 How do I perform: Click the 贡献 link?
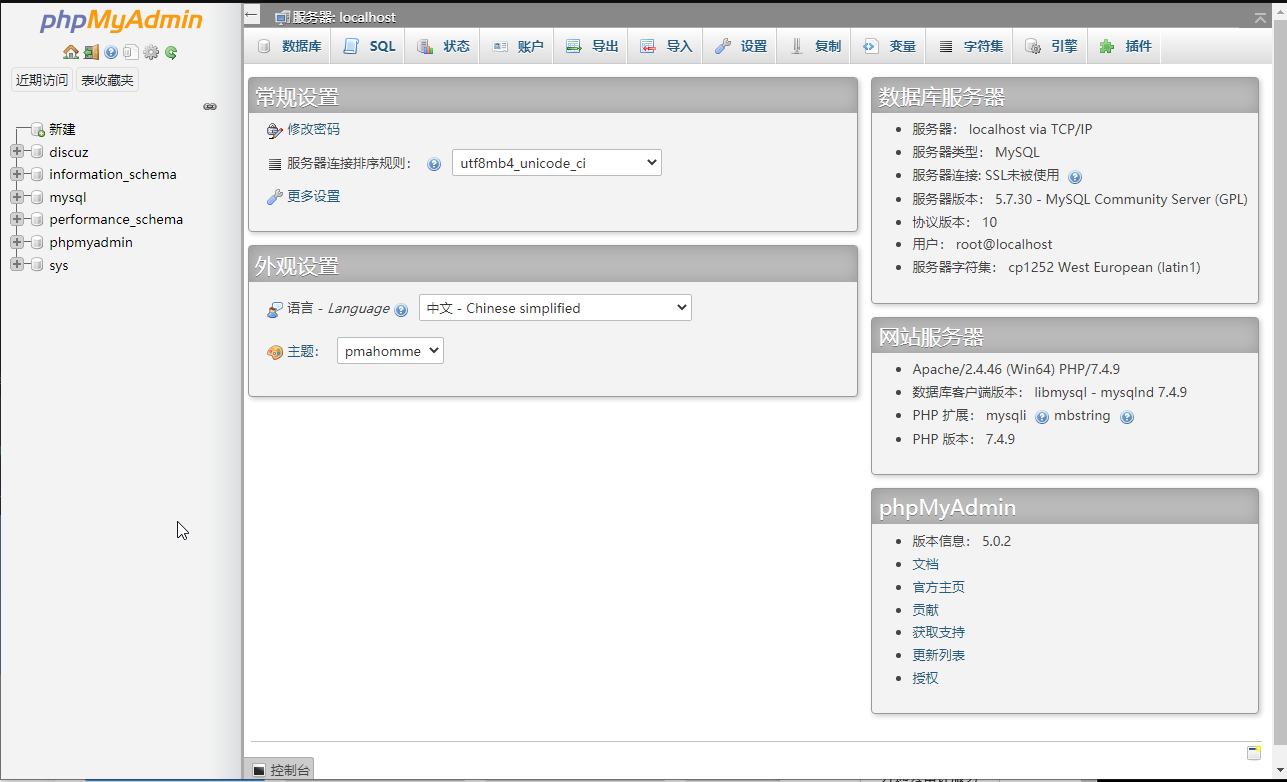[925, 610]
